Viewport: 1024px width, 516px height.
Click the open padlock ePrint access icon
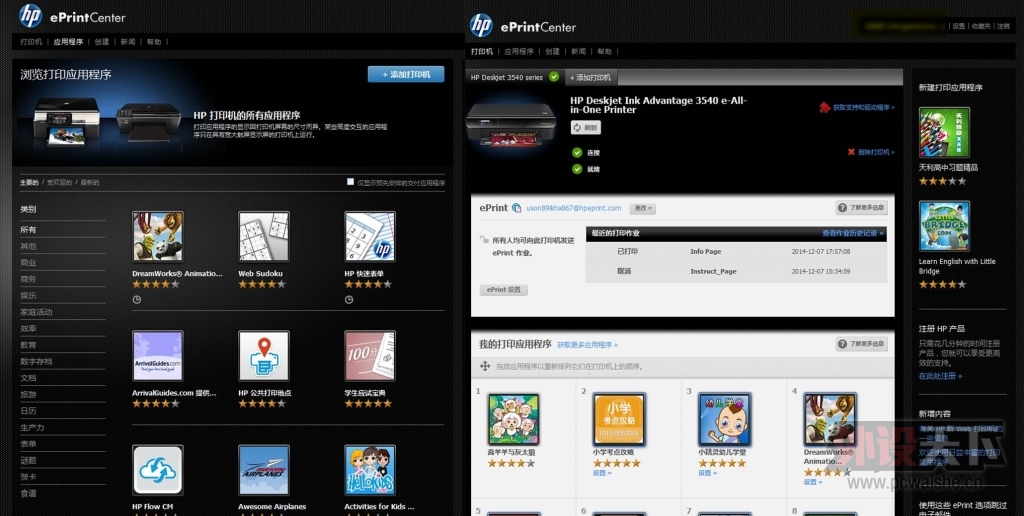pyautogui.click(x=484, y=240)
